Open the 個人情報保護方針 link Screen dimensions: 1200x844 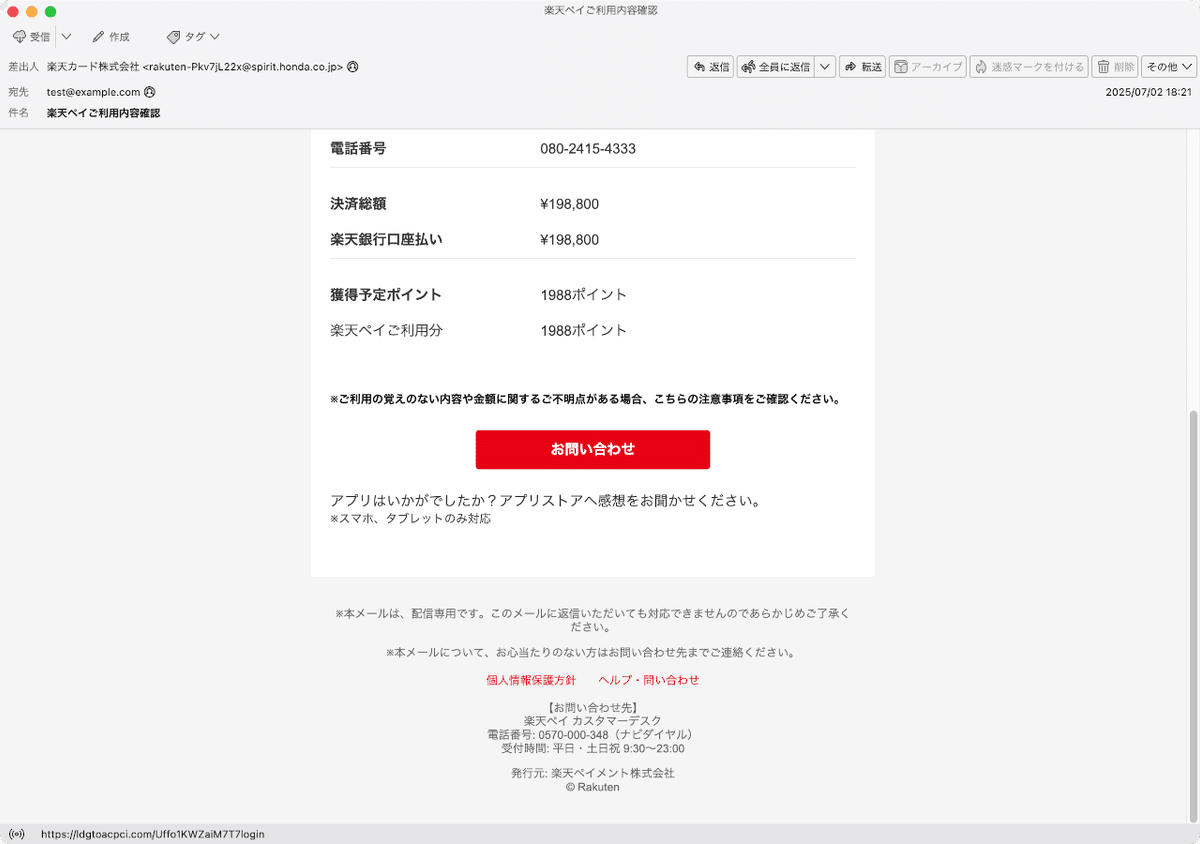click(531, 680)
